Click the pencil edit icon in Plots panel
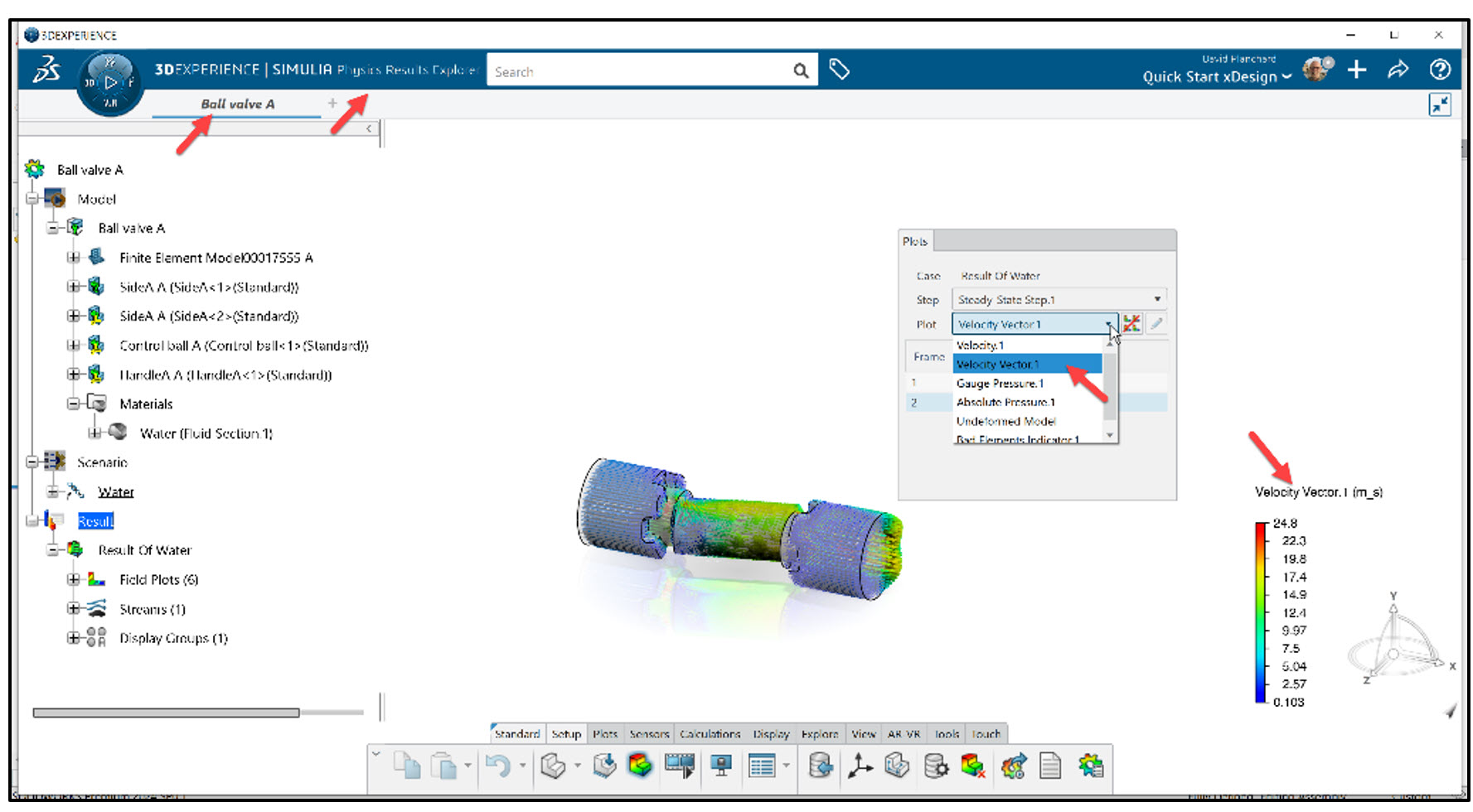The image size is (1473, 812). 1156,324
